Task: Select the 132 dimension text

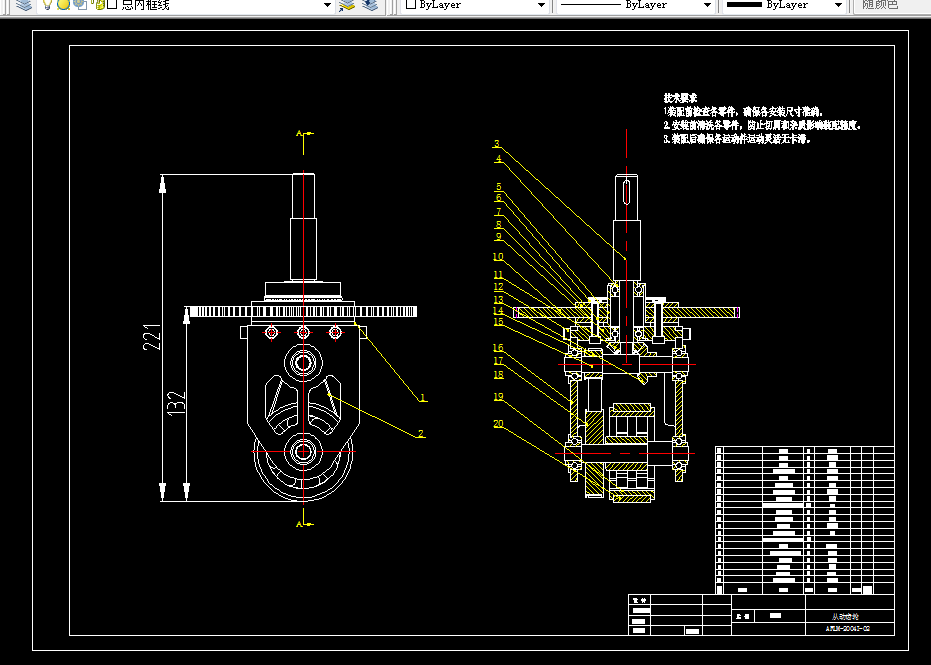Action: pyautogui.click(x=177, y=403)
